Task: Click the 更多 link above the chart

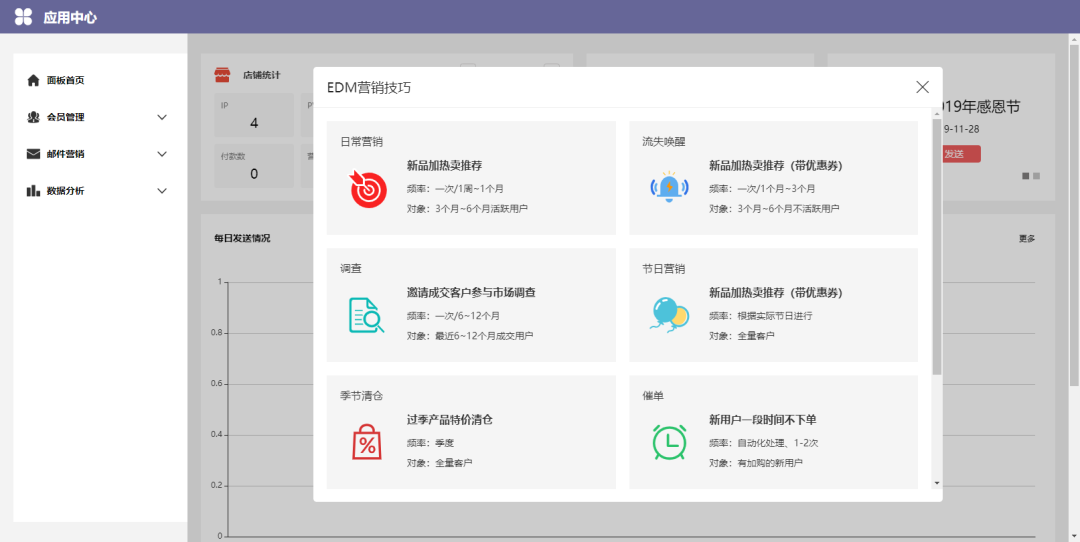Action: point(1027,238)
